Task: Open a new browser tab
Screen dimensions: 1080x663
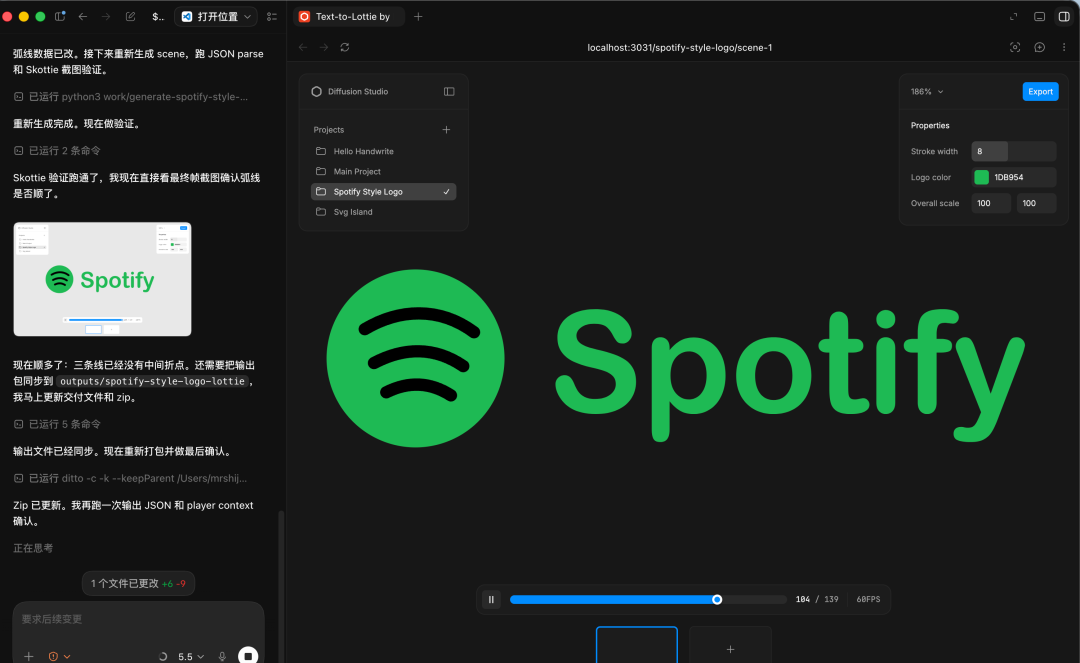Action: [418, 17]
